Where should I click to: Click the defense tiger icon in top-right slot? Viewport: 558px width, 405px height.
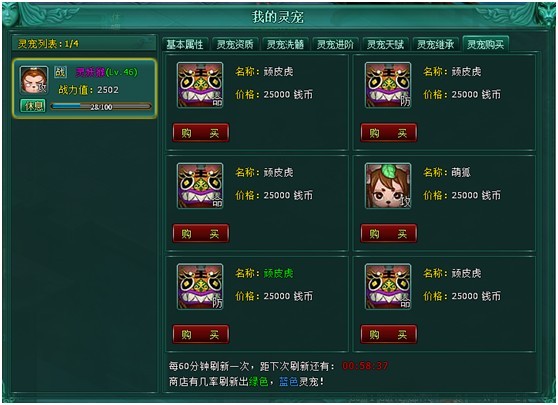click(x=388, y=85)
